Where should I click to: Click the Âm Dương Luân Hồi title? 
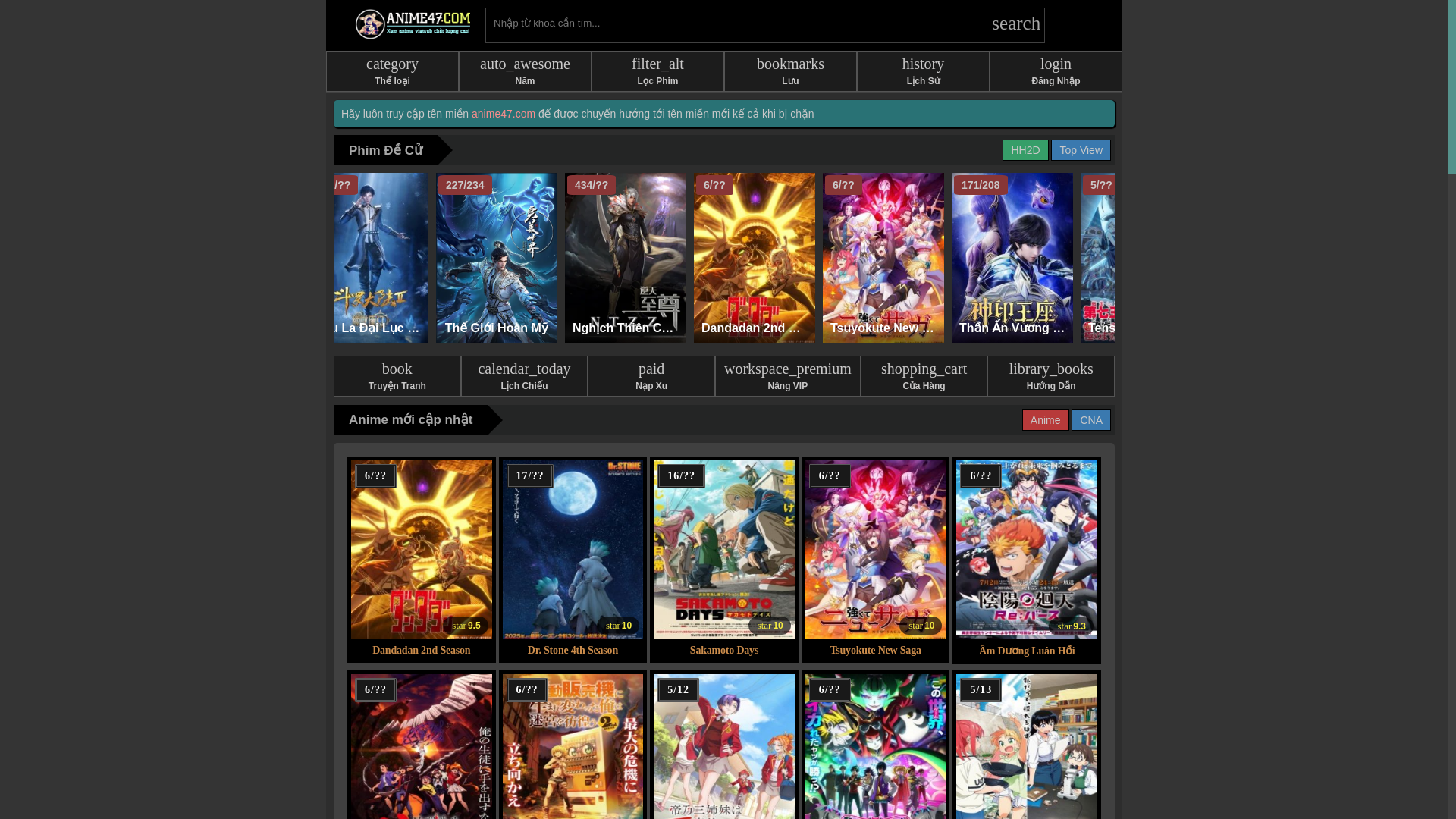point(1027,651)
